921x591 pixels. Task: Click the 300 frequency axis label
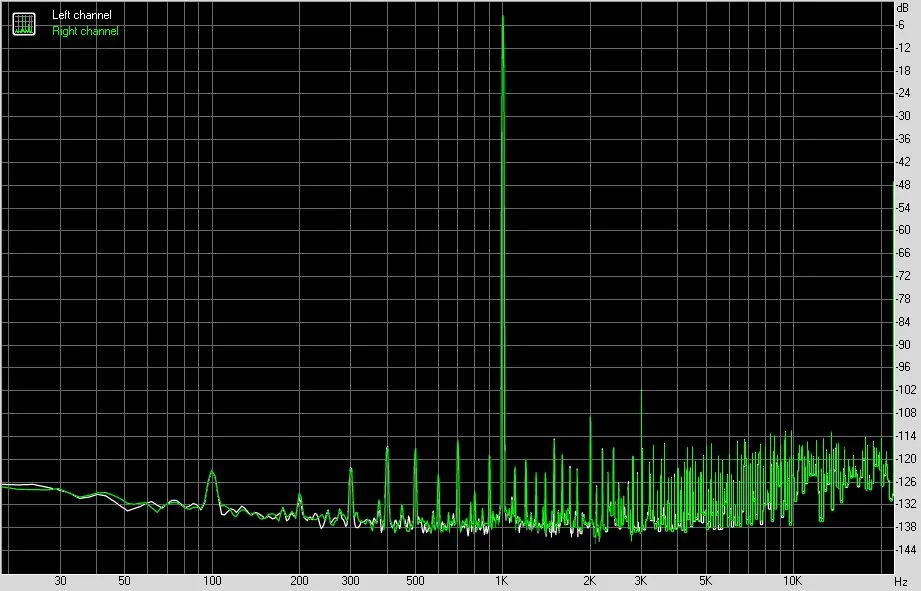(350, 581)
